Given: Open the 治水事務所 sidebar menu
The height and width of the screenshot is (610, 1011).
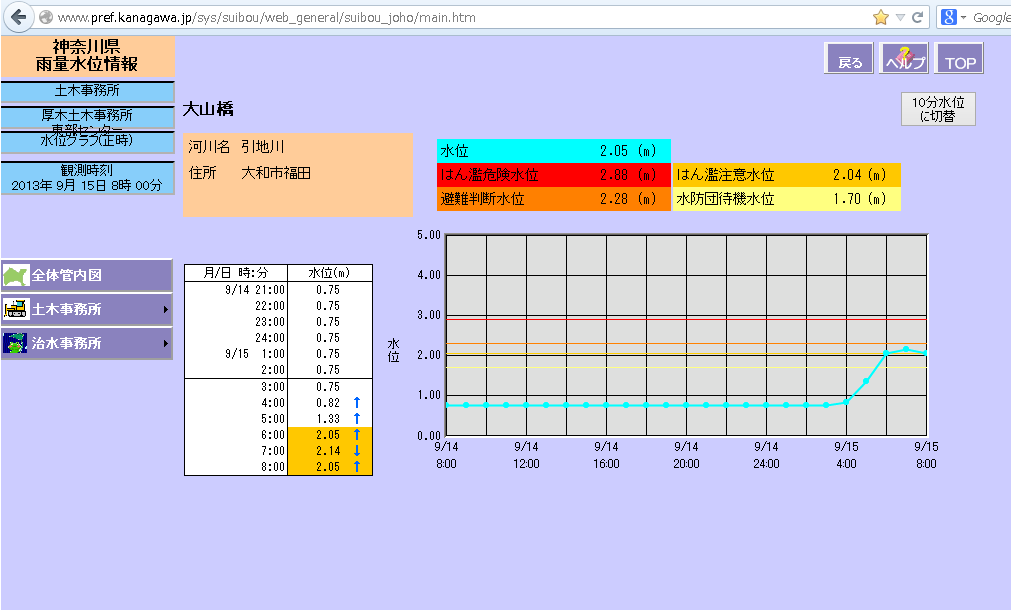Looking at the screenshot, I should (86, 343).
